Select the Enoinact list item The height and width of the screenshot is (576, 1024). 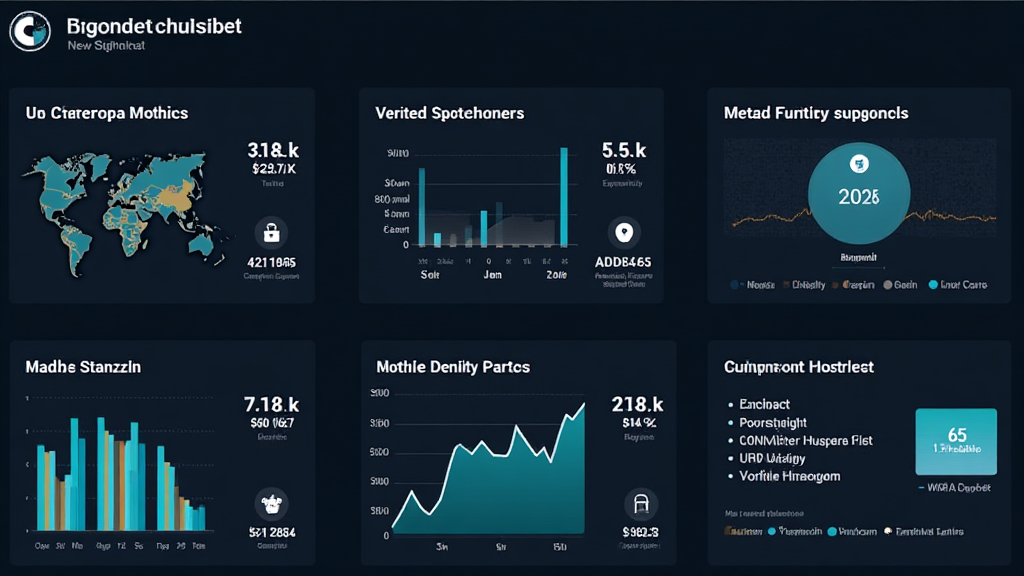point(764,404)
